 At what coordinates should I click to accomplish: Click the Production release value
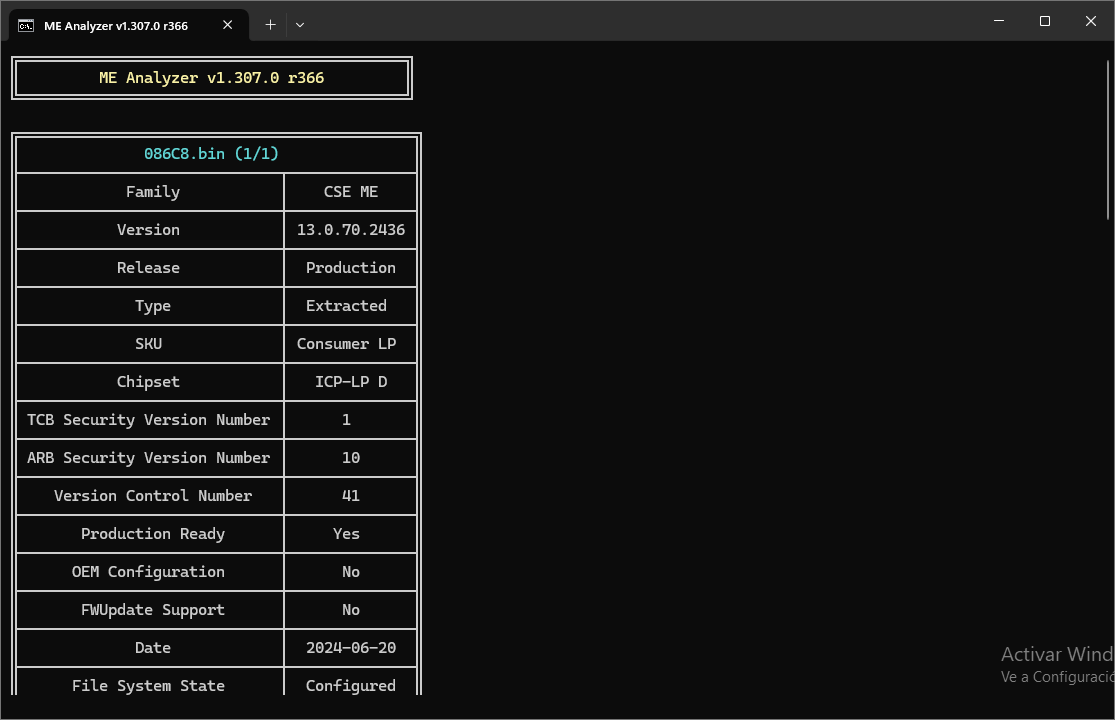pos(351,268)
